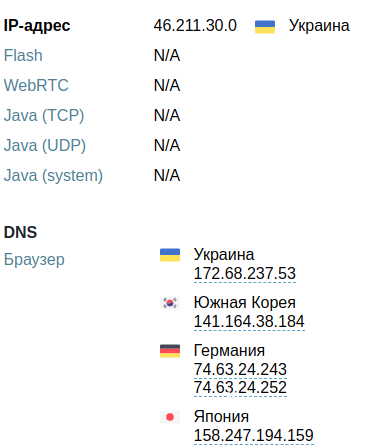
Task: Open the Java (UDP) link
Action: 45,146
